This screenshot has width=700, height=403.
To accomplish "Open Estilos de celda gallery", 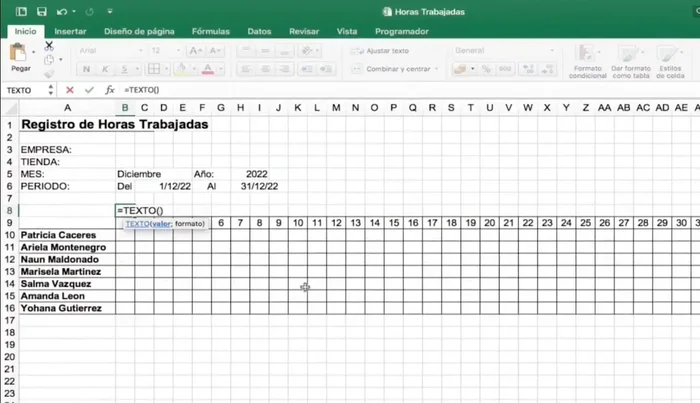I will click(670, 62).
